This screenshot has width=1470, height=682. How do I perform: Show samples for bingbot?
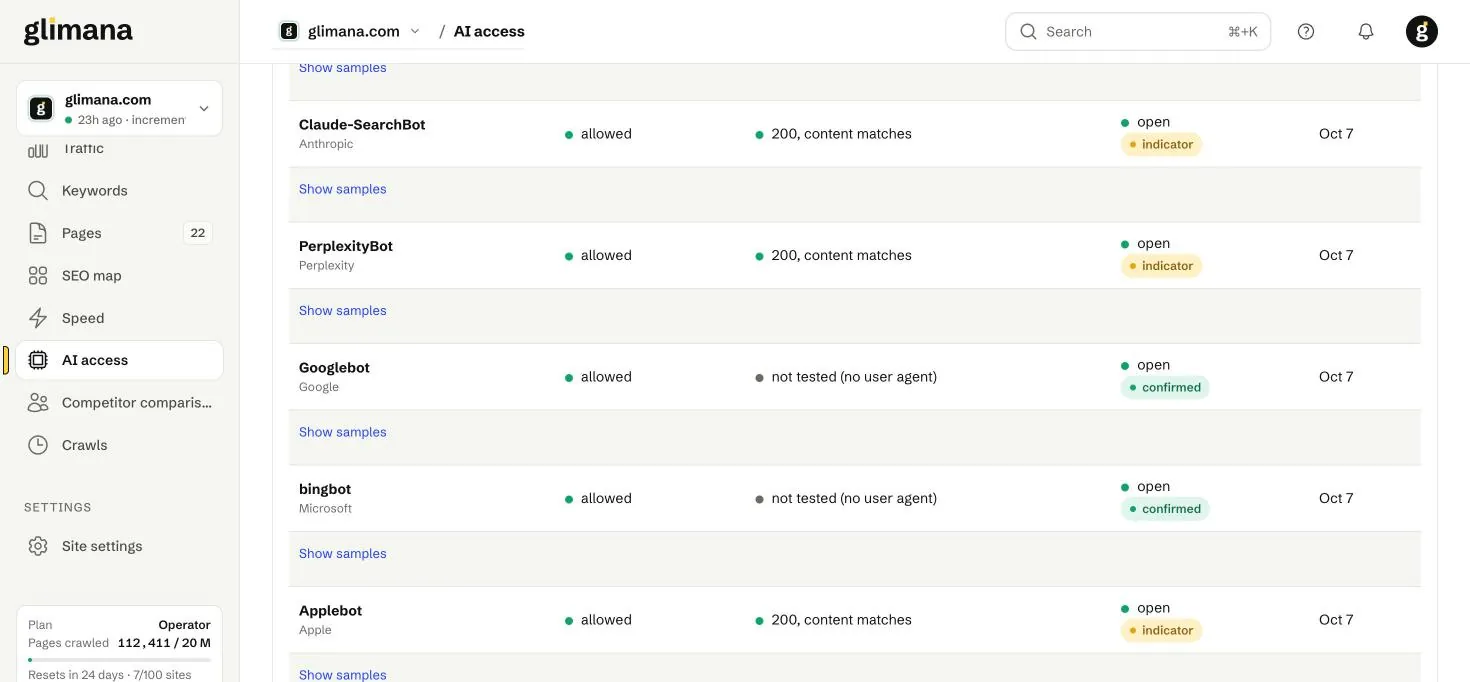click(343, 554)
